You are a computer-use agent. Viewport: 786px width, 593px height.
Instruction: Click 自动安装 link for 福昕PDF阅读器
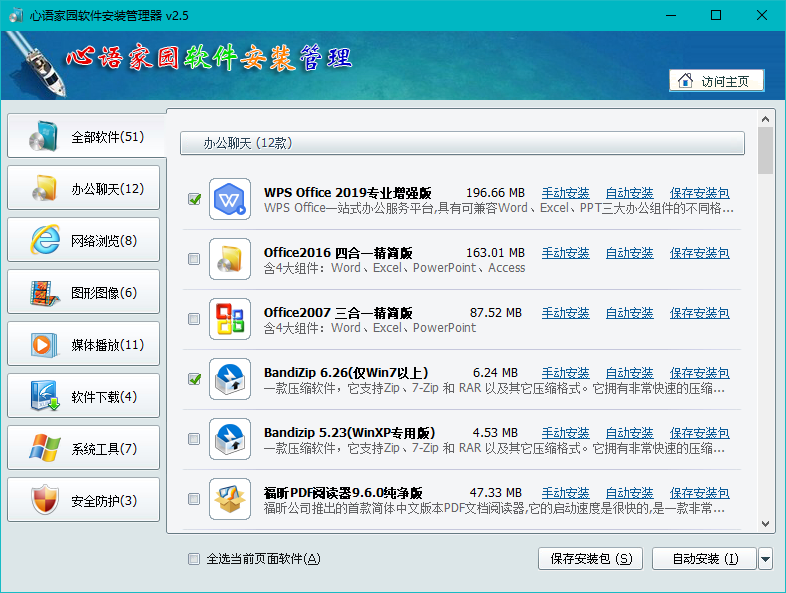[x=630, y=493]
